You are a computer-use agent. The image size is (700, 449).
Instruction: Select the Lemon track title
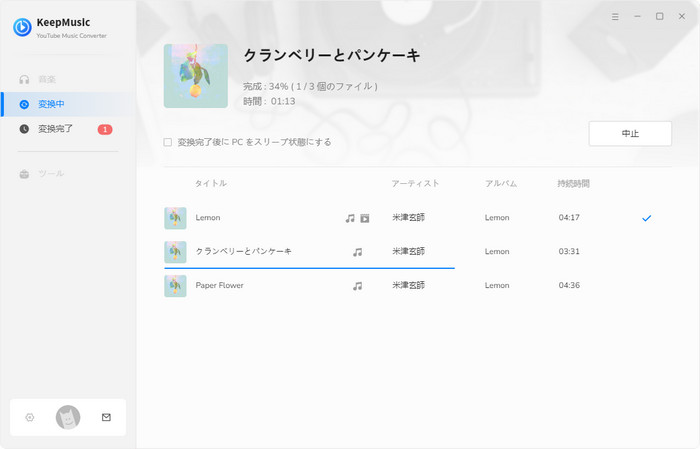tap(208, 218)
